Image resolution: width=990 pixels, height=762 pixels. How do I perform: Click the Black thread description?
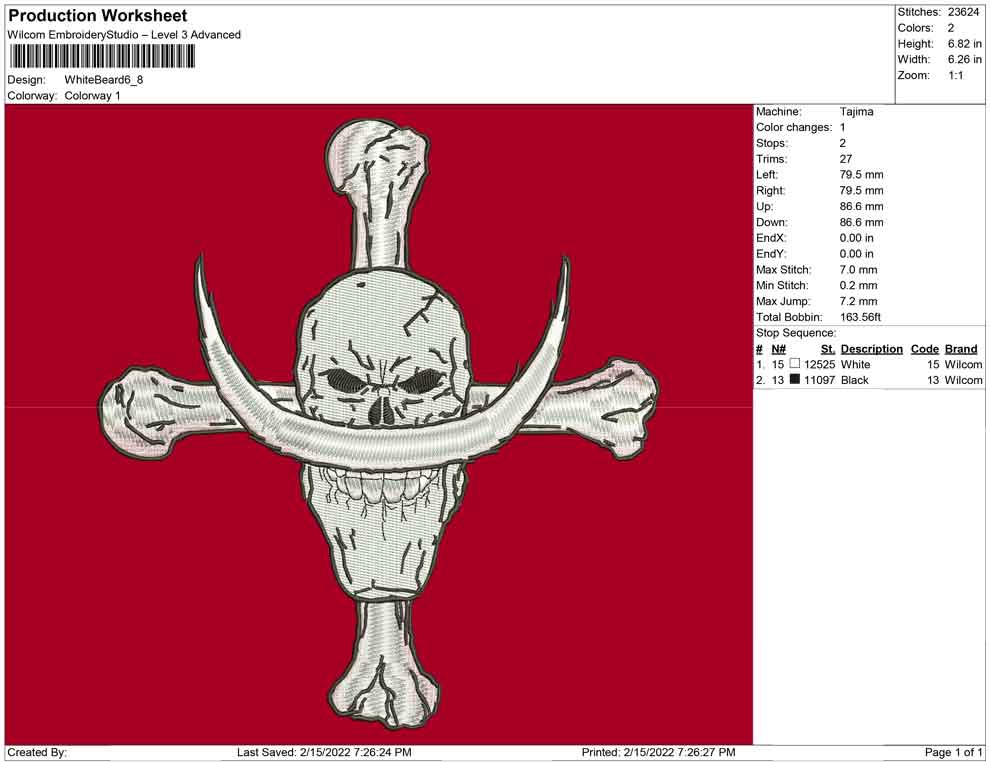(854, 380)
